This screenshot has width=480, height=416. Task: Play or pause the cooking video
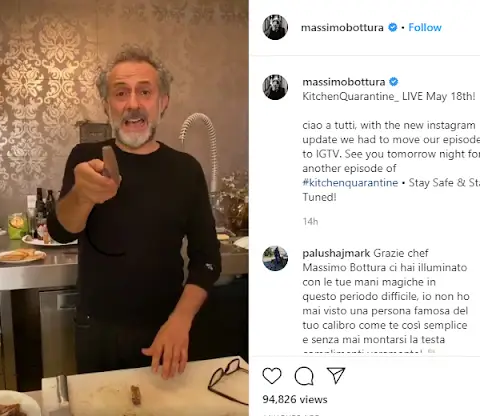[124, 208]
